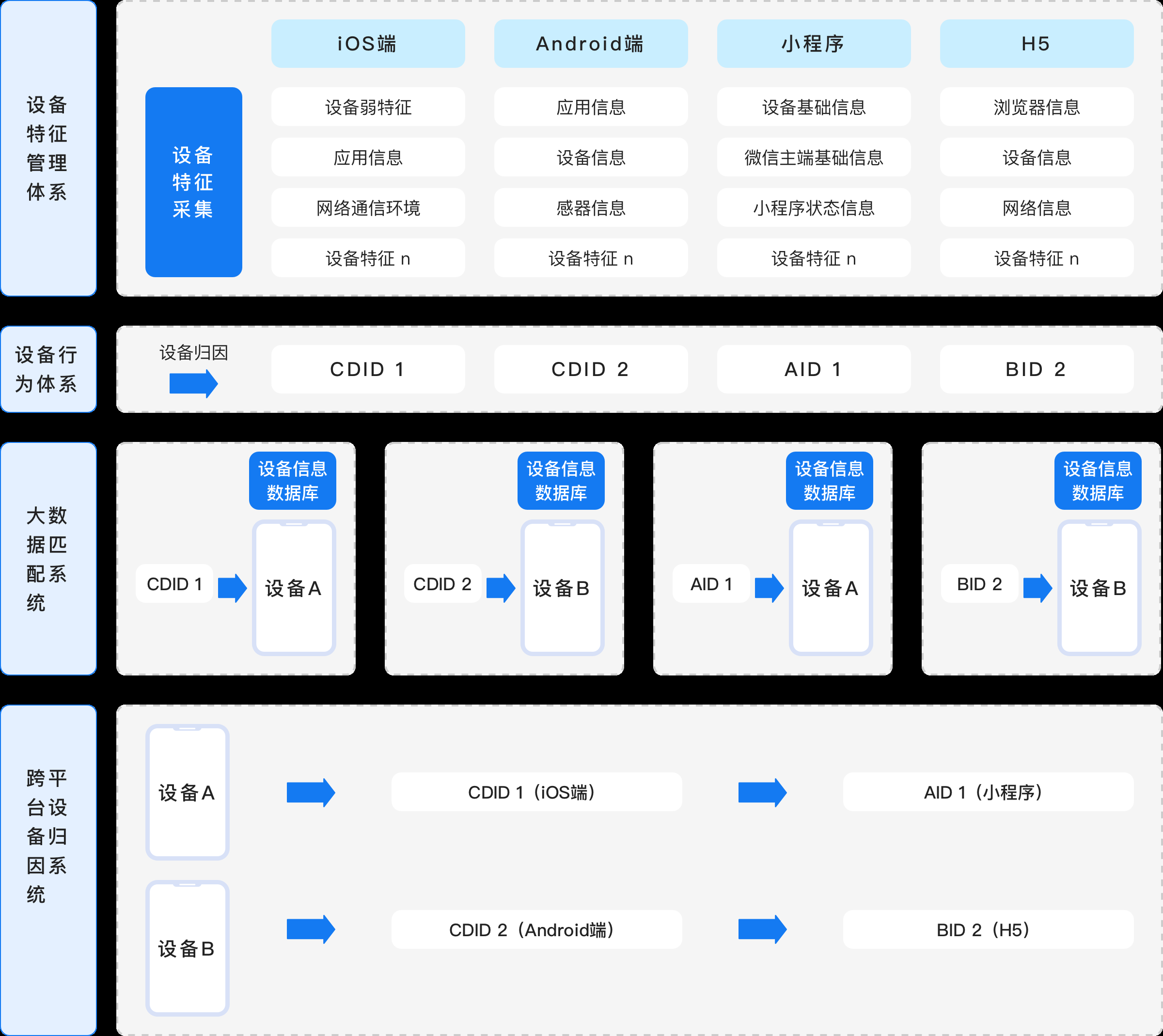Click the phone icon labeled 设备A in matching system

pos(294,586)
